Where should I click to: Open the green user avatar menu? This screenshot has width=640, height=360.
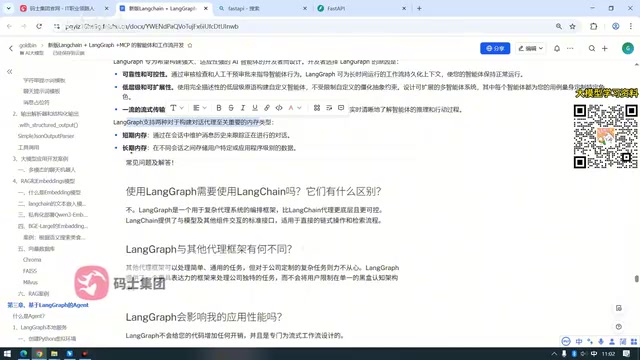click(628, 48)
